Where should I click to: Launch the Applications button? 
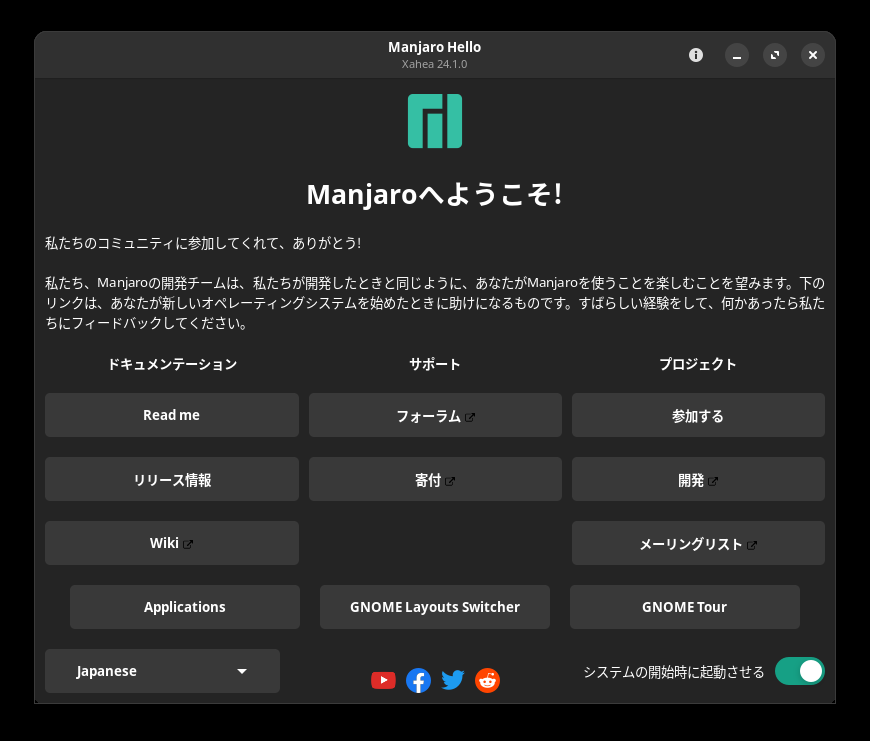pyautogui.click(x=185, y=607)
